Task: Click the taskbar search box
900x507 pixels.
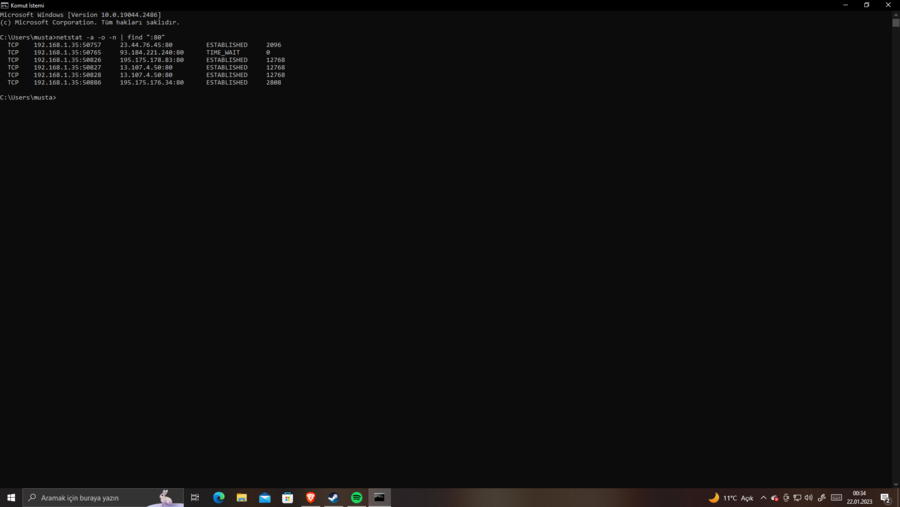Action: pyautogui.click(x=100, y=497)
